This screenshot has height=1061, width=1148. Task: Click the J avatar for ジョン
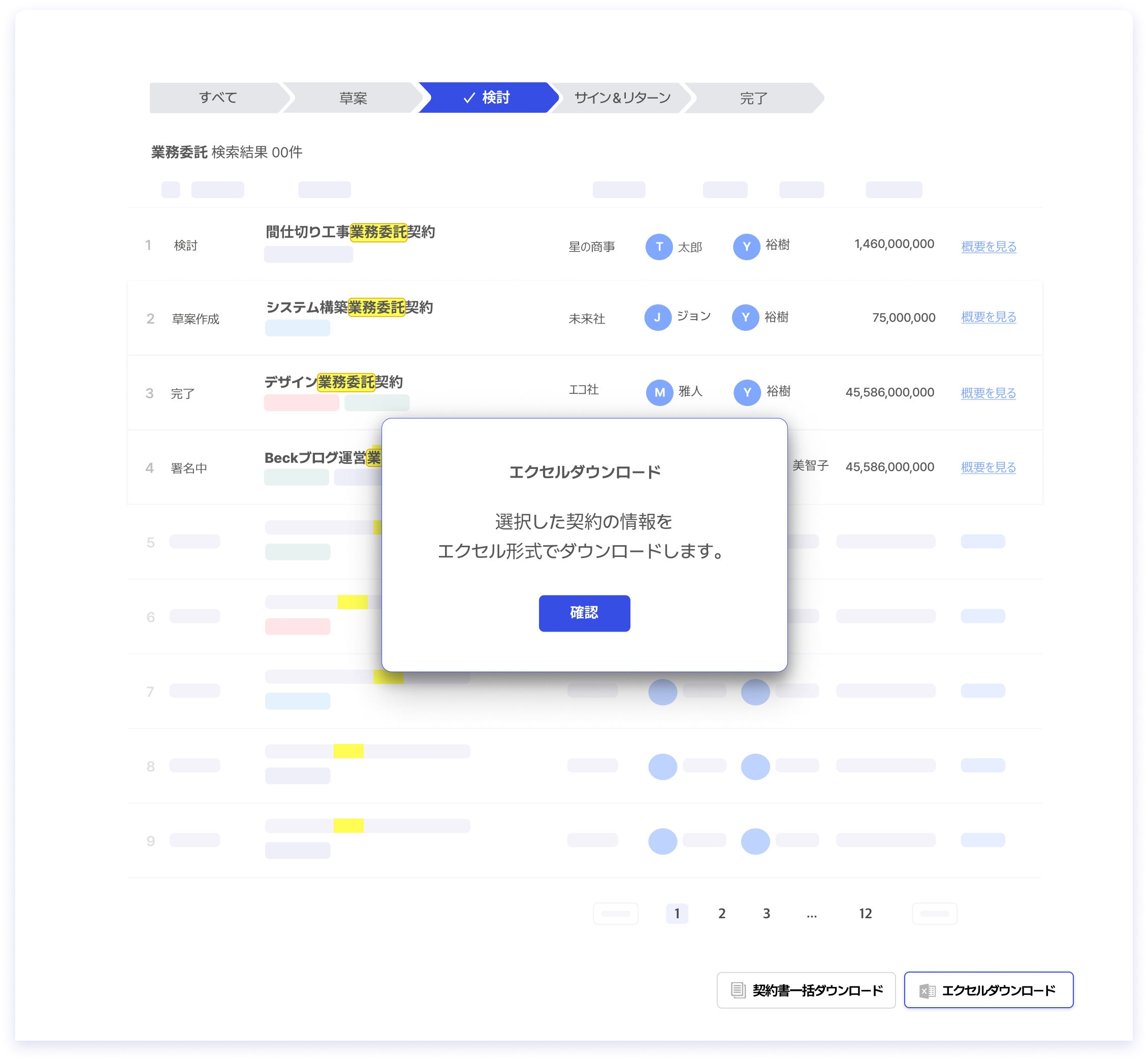click(x=658, y=318)
